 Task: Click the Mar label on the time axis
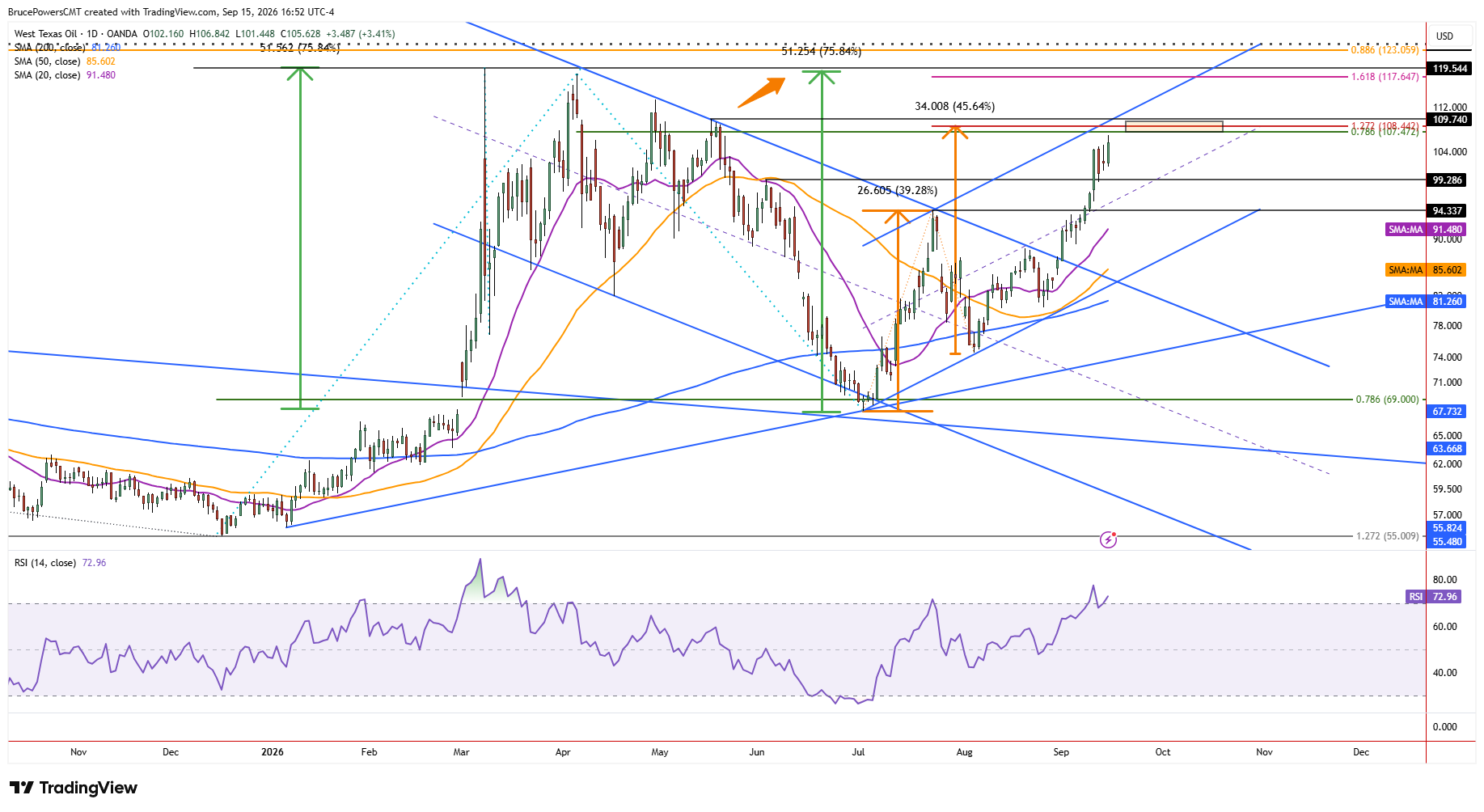pos(462,752)
